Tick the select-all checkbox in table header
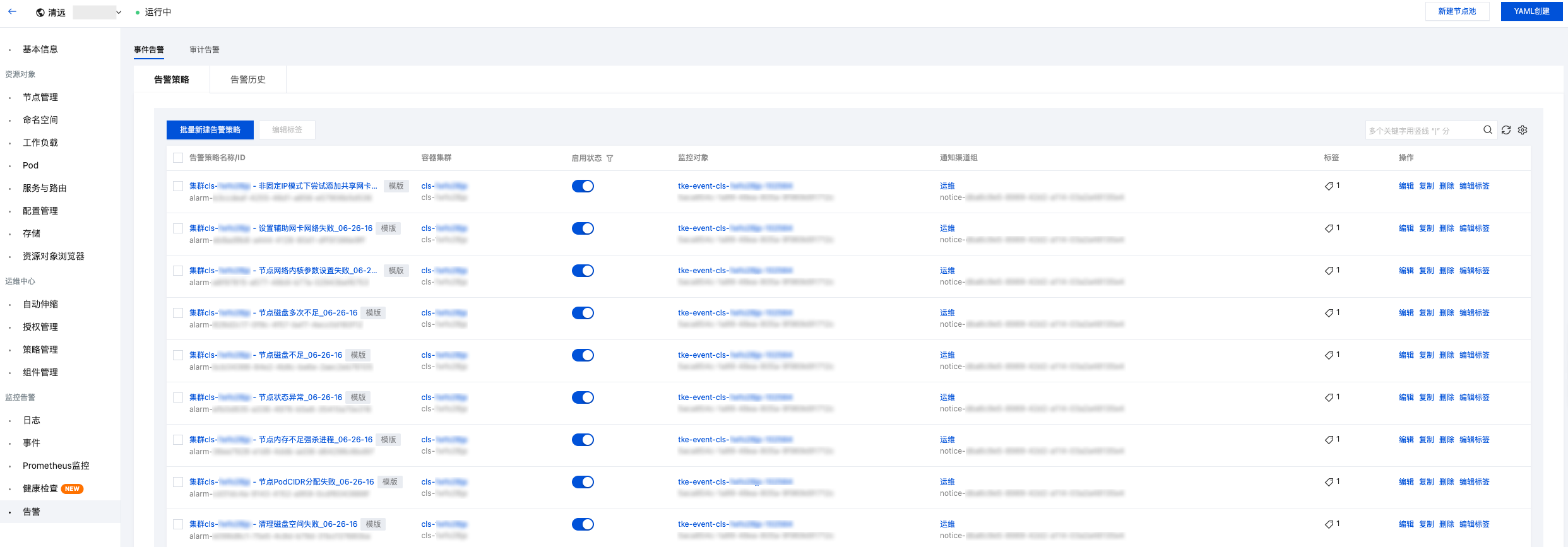The image size is (1568, 547). pyautogui.click(x=178, y=158)
